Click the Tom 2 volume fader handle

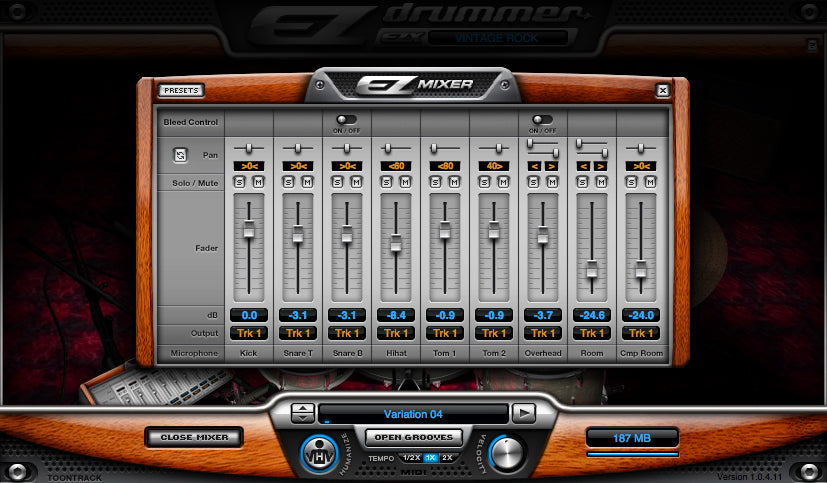click(493, 229)
